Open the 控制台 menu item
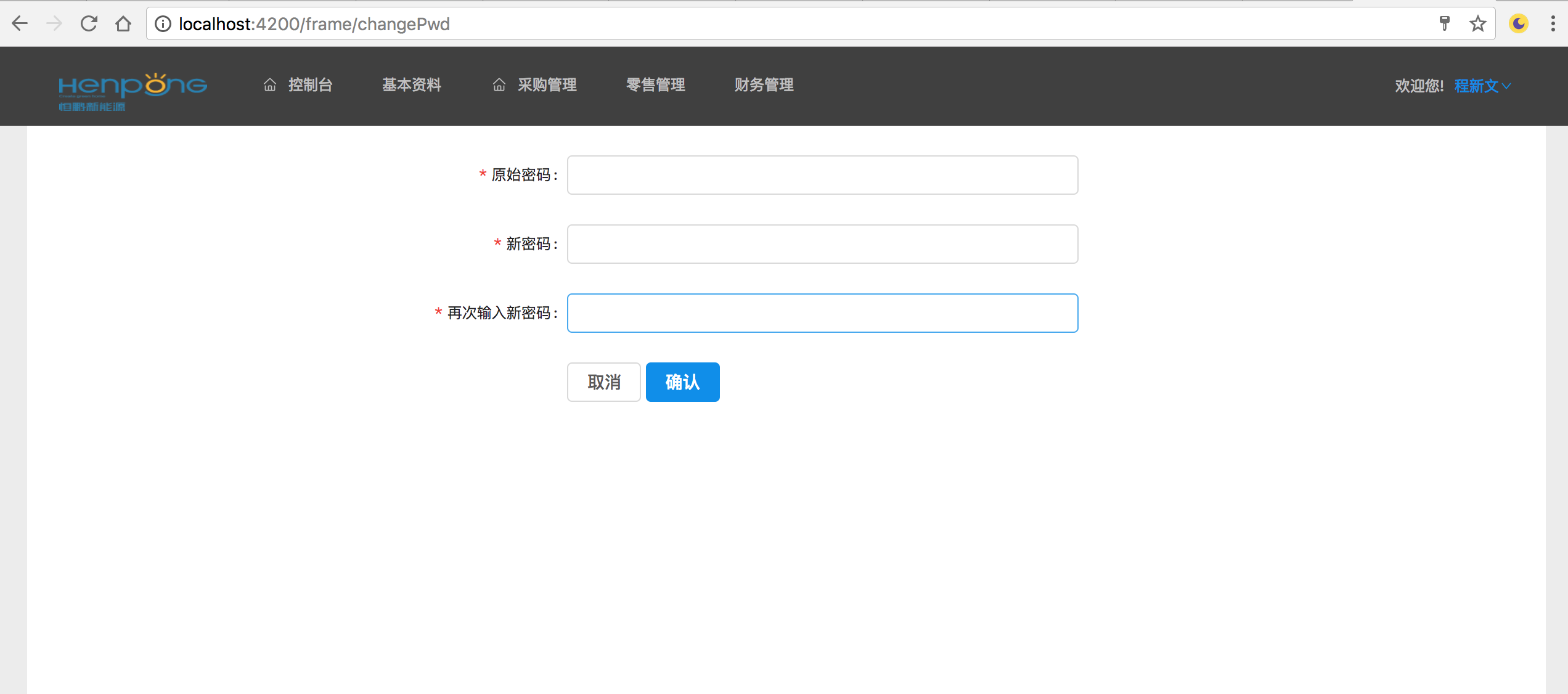The image size is (1568, 694). tap(298, 85)
